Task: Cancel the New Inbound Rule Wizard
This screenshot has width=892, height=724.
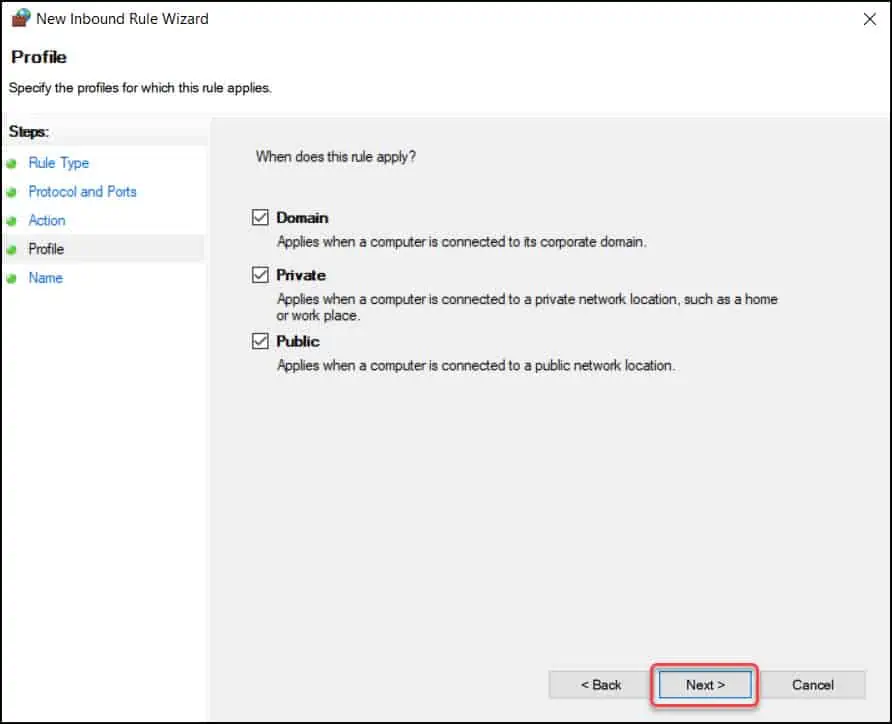Action: coord(812,685)
